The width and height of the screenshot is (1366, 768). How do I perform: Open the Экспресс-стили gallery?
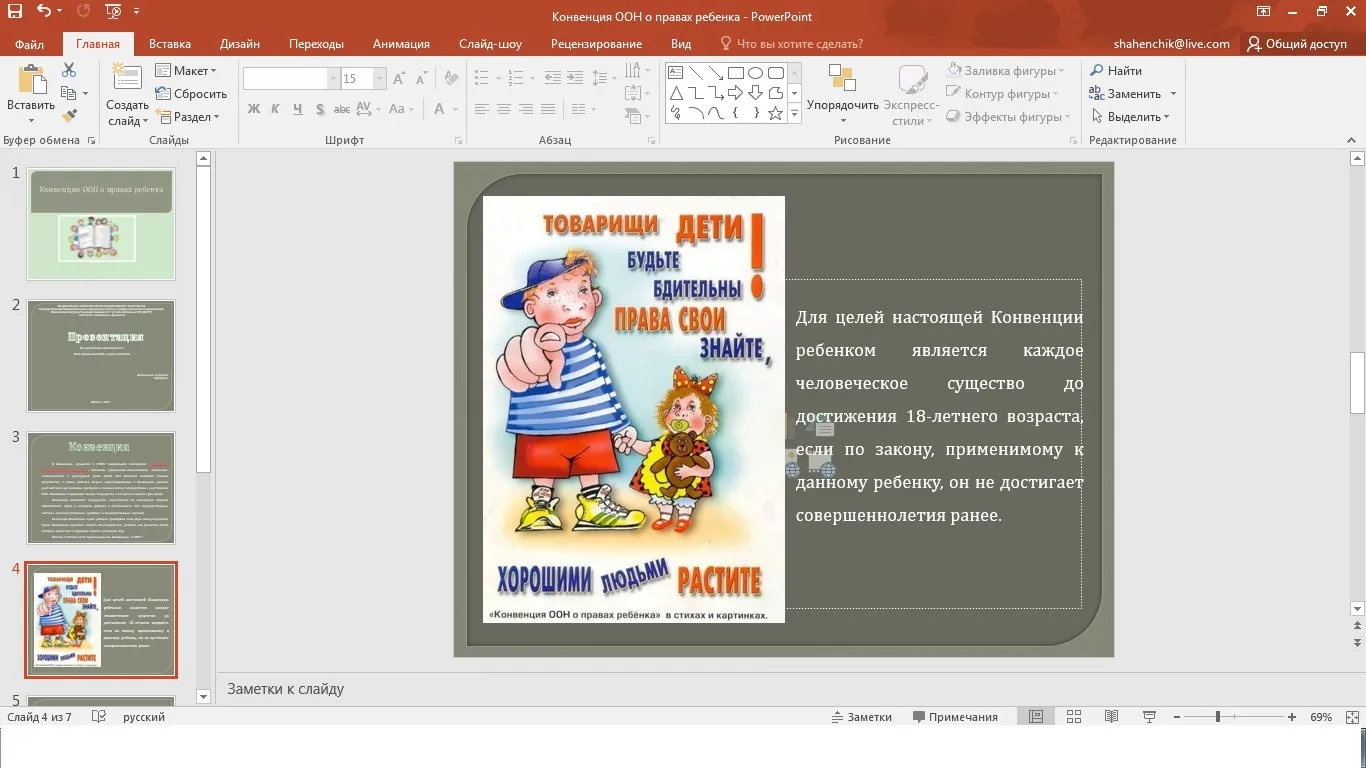tap(912, 96)
